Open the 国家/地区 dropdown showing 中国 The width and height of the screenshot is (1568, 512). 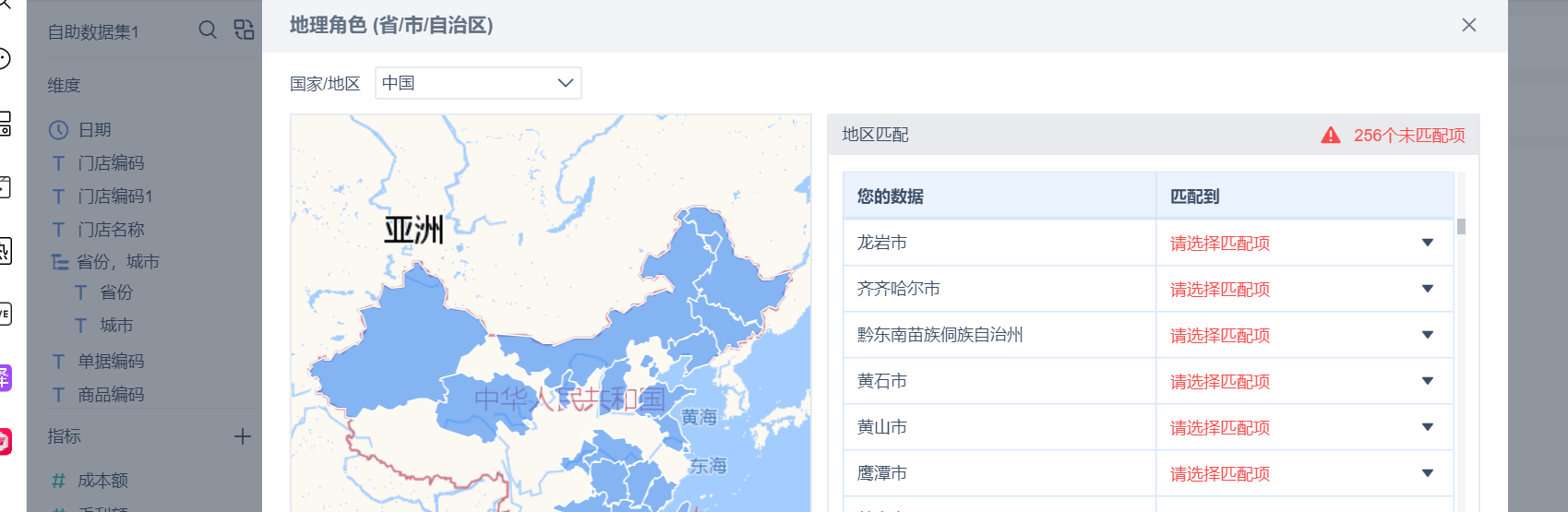click(x=478, y=83)
